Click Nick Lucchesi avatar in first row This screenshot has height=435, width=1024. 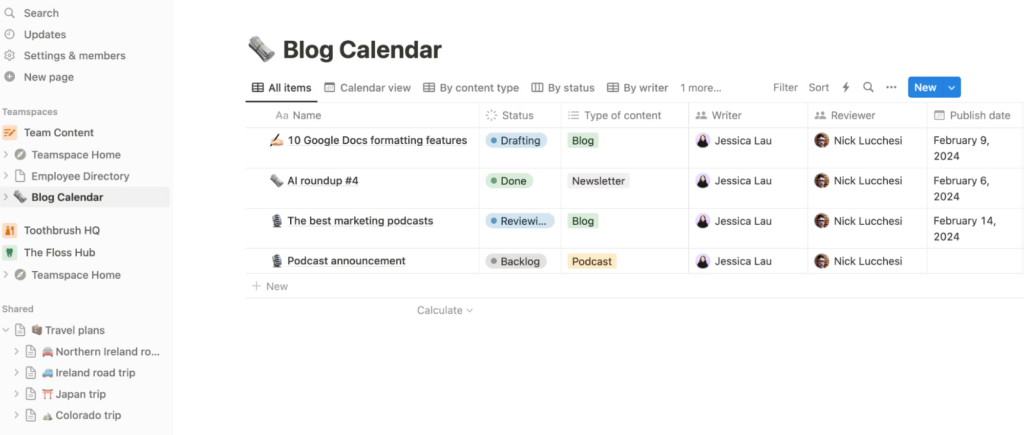(x=822, y=141)
